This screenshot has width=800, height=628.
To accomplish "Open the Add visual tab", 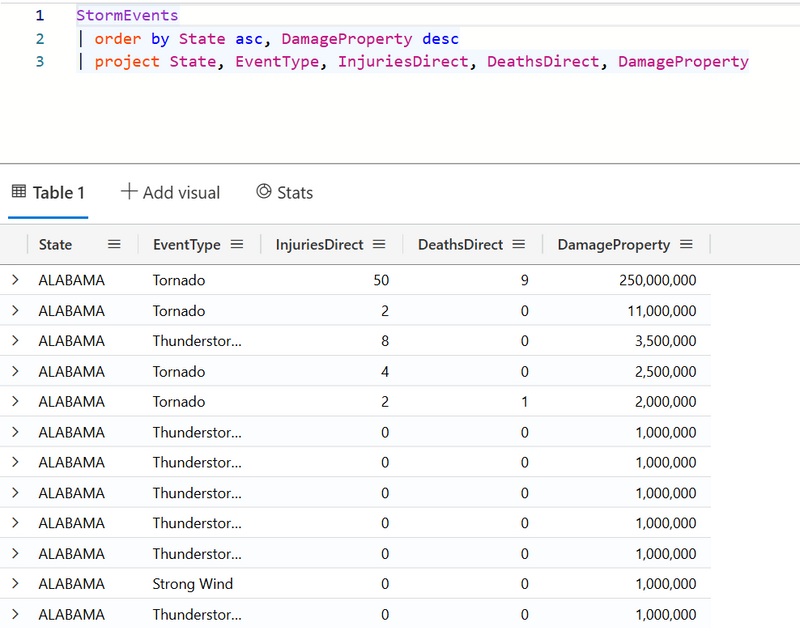I will tap(170, 193).
